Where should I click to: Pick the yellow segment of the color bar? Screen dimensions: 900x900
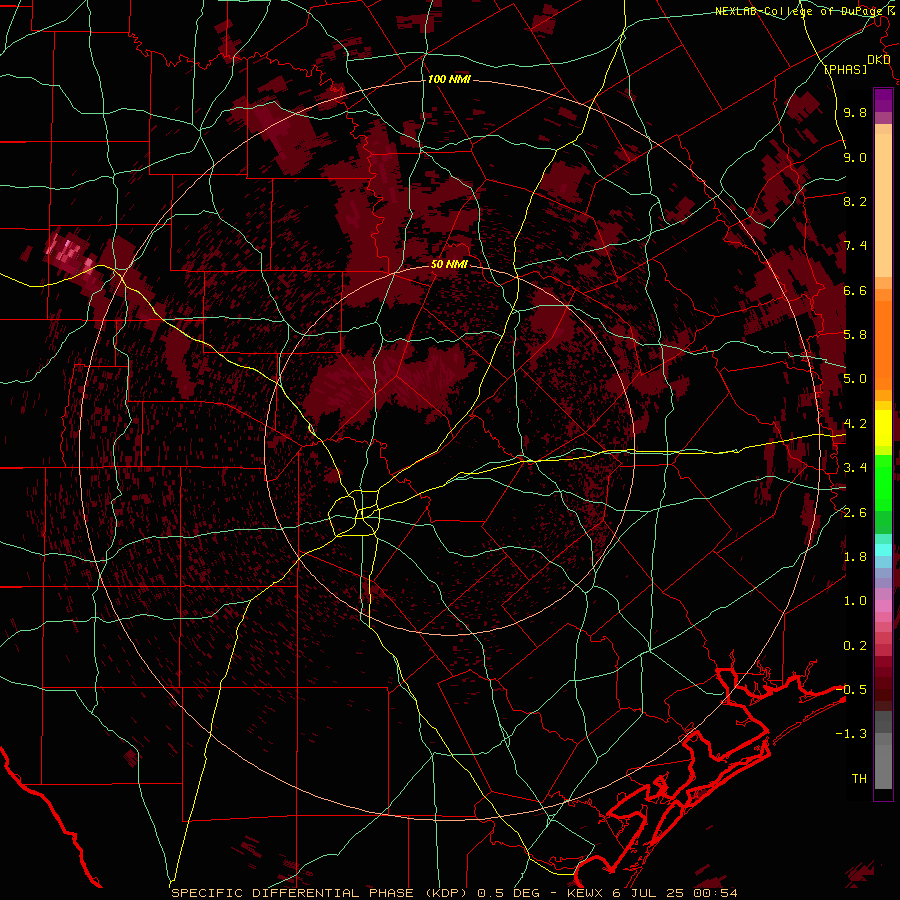[883, 428]
